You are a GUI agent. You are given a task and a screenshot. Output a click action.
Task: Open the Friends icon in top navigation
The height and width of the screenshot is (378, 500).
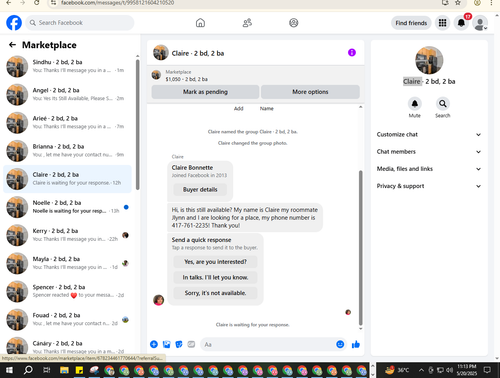(x=247, y=23)
